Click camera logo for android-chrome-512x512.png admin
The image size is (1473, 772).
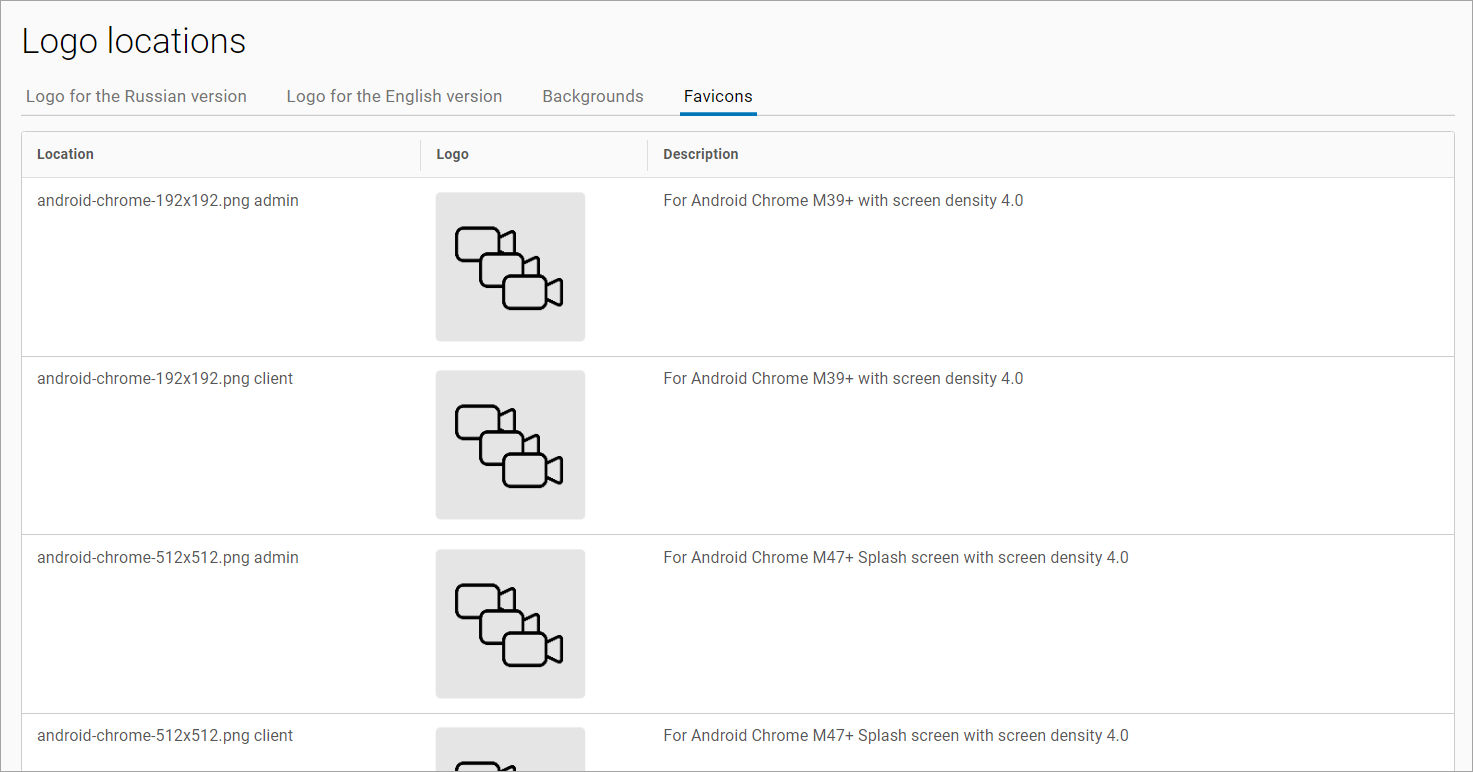coord(510,623)
